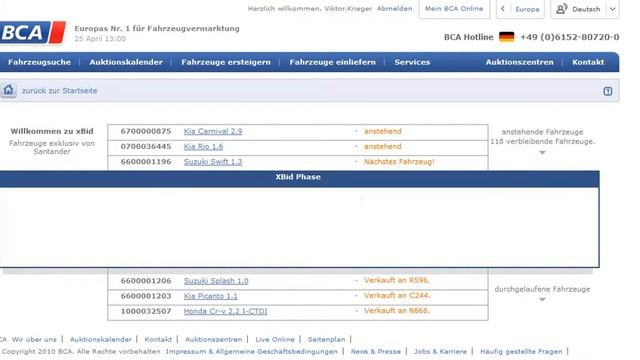Click the back chevron beside Europa
This screenshot has width=640, height=360.
coord(503,9)
